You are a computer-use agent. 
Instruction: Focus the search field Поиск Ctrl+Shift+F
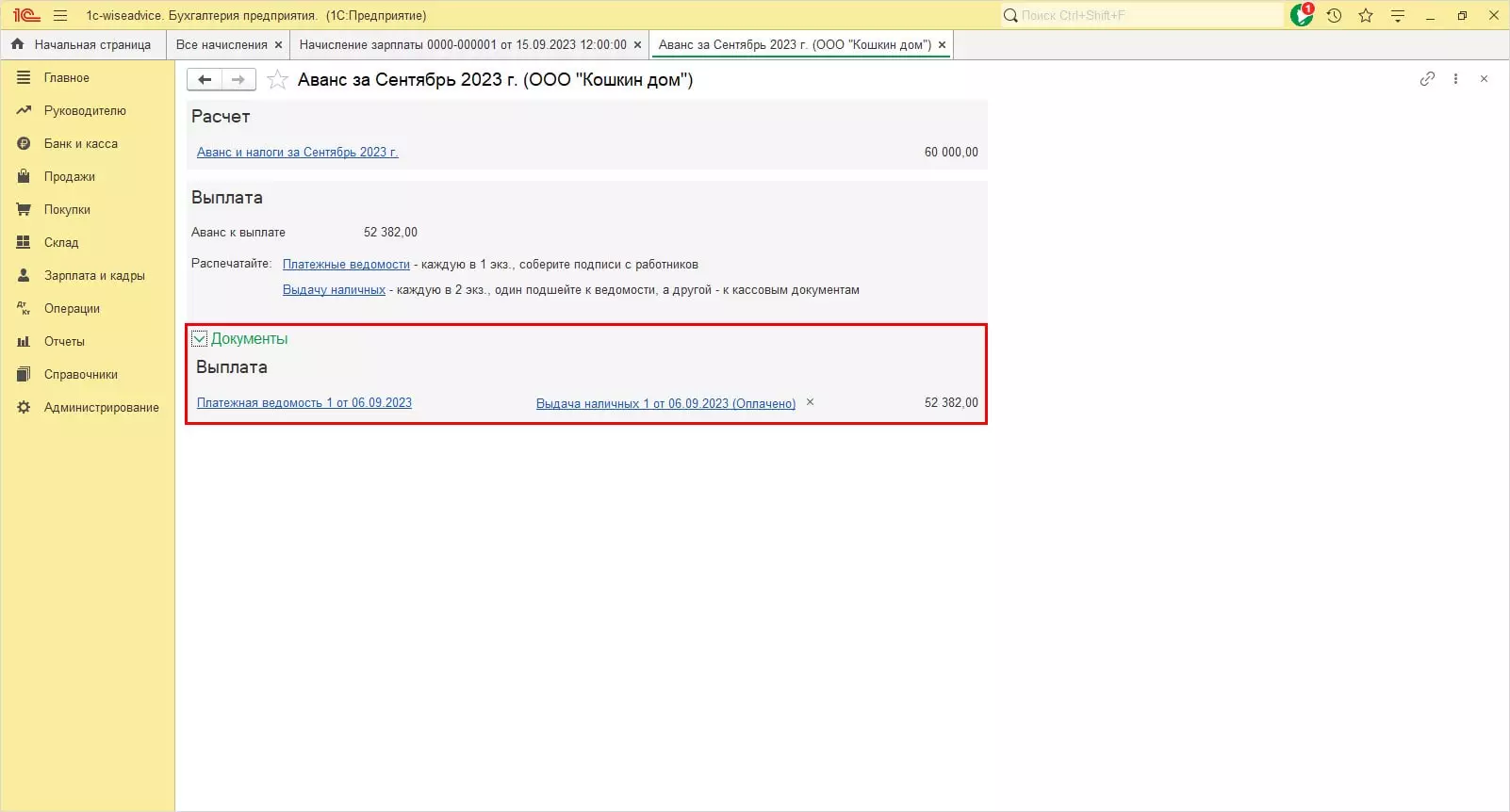1142,15
